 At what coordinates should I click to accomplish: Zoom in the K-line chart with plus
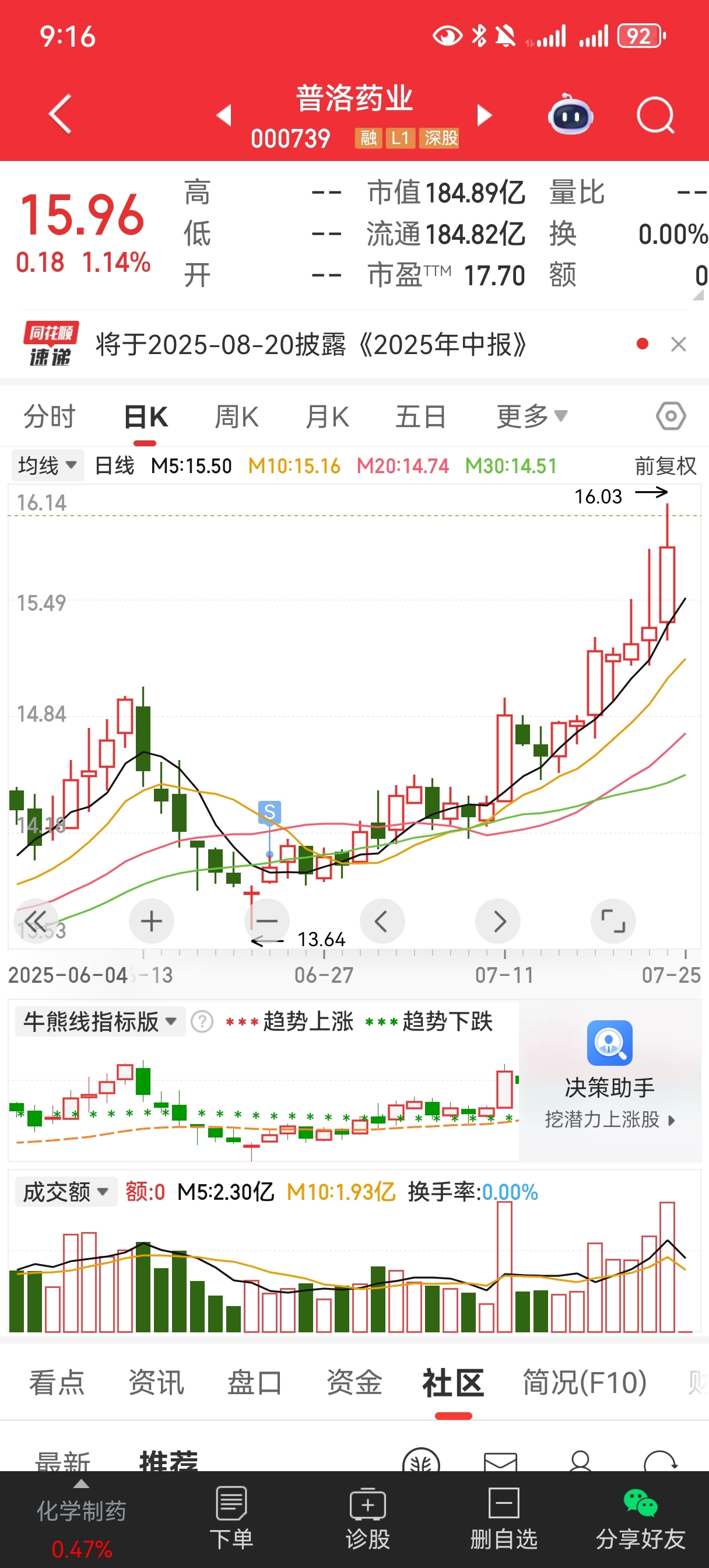coord(152,921)
